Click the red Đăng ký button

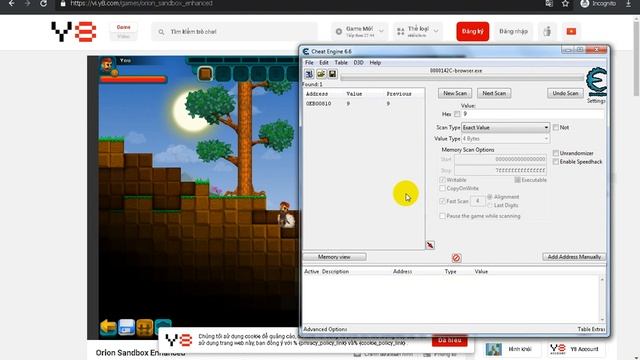[x=473, y=31]
